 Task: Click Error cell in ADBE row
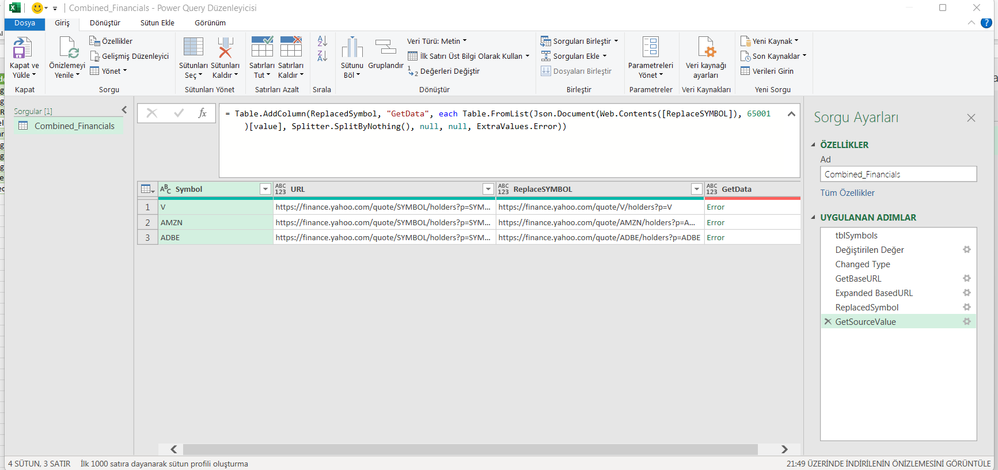(752, 237)
